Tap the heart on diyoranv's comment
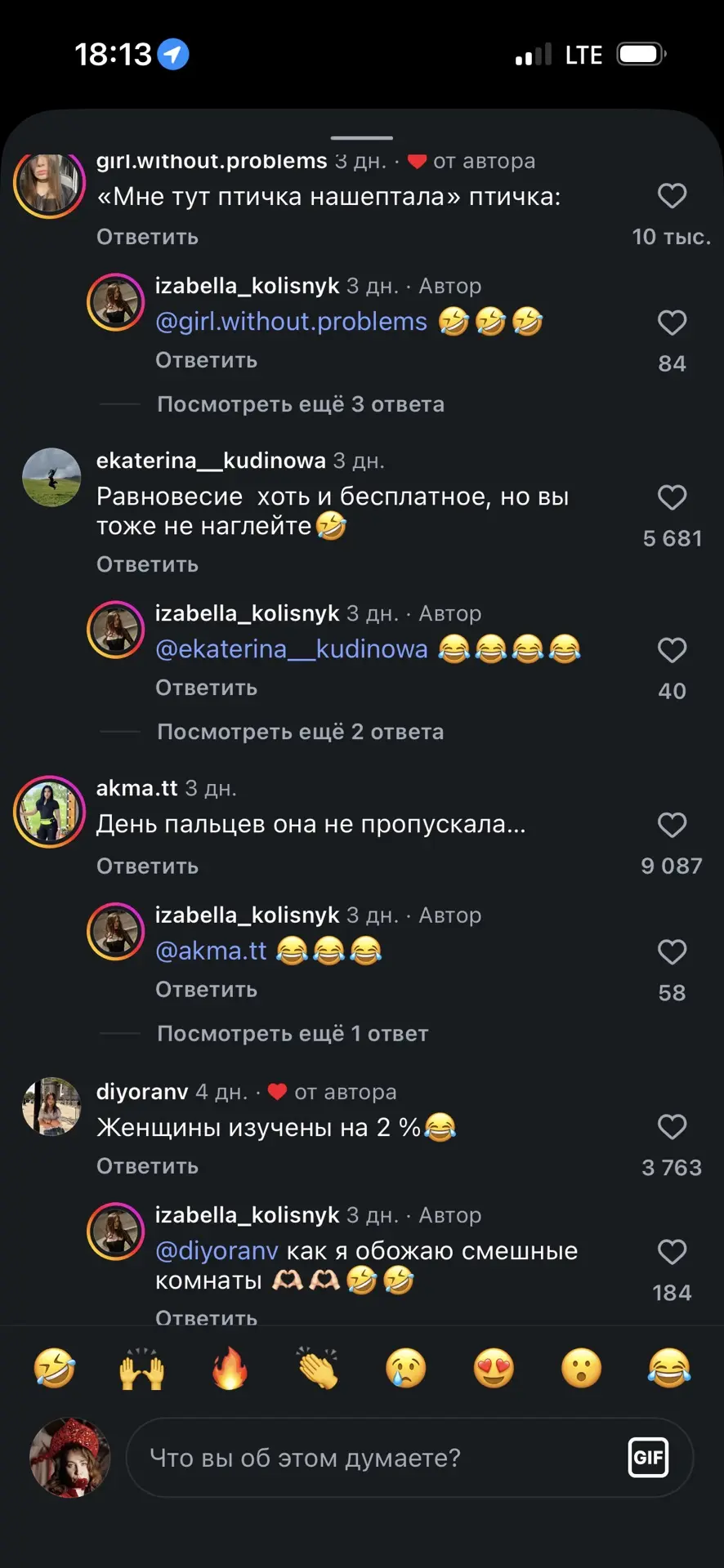 point(672,1127)
